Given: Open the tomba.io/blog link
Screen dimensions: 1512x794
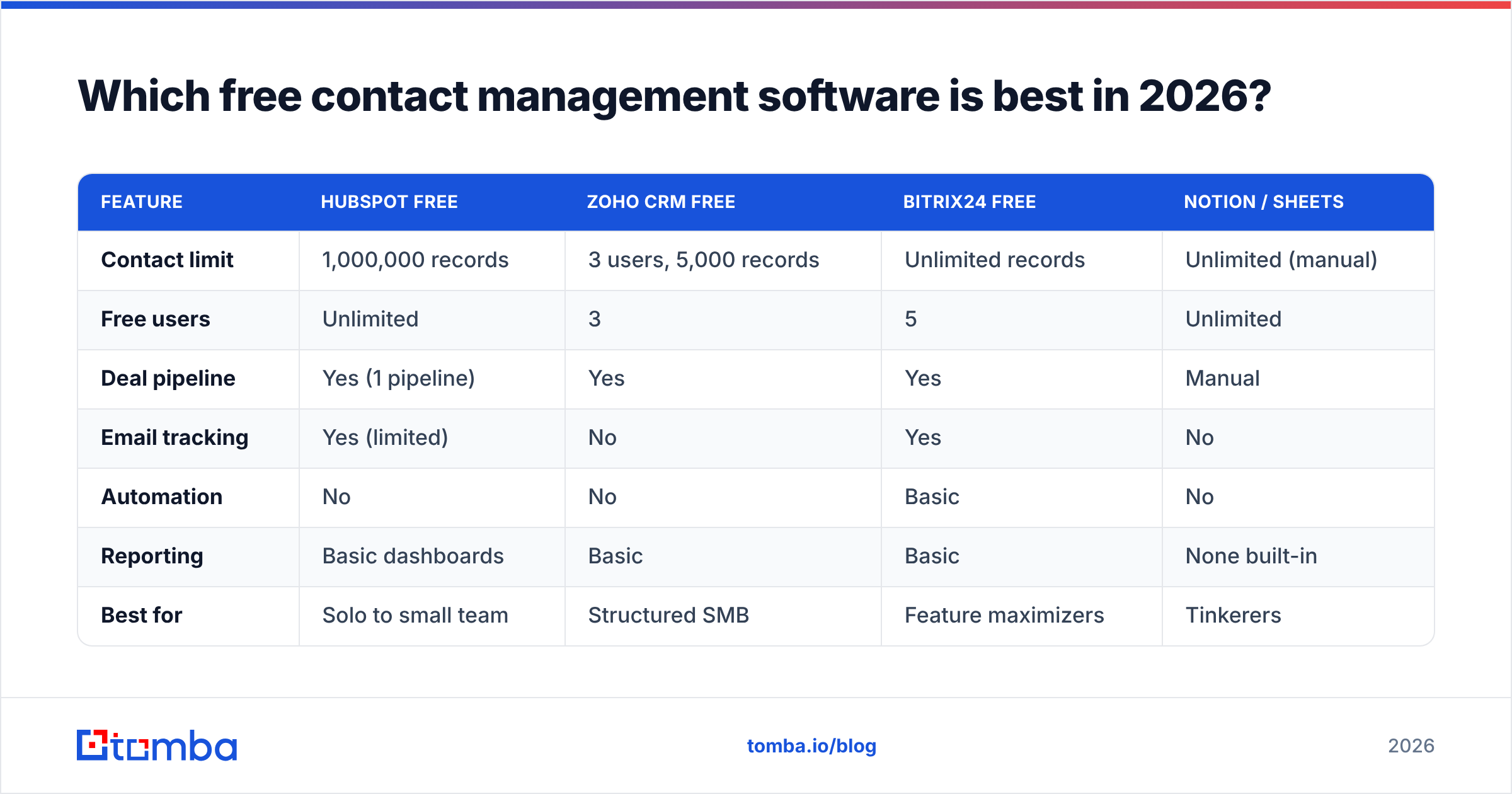Looking at the screenshot, I should [x=811, y=746].
